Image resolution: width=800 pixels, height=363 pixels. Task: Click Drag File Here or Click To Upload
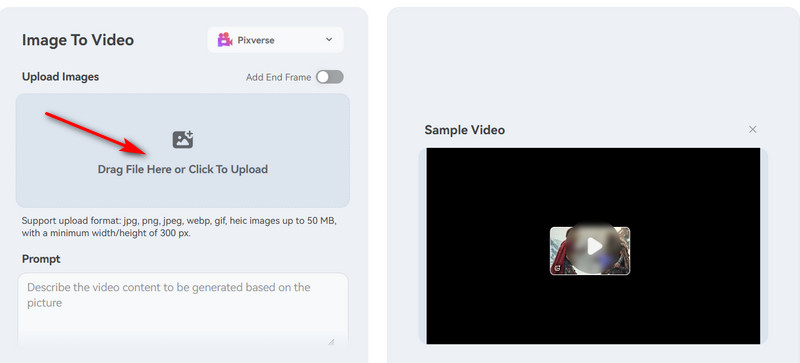[x=183, y=170]
